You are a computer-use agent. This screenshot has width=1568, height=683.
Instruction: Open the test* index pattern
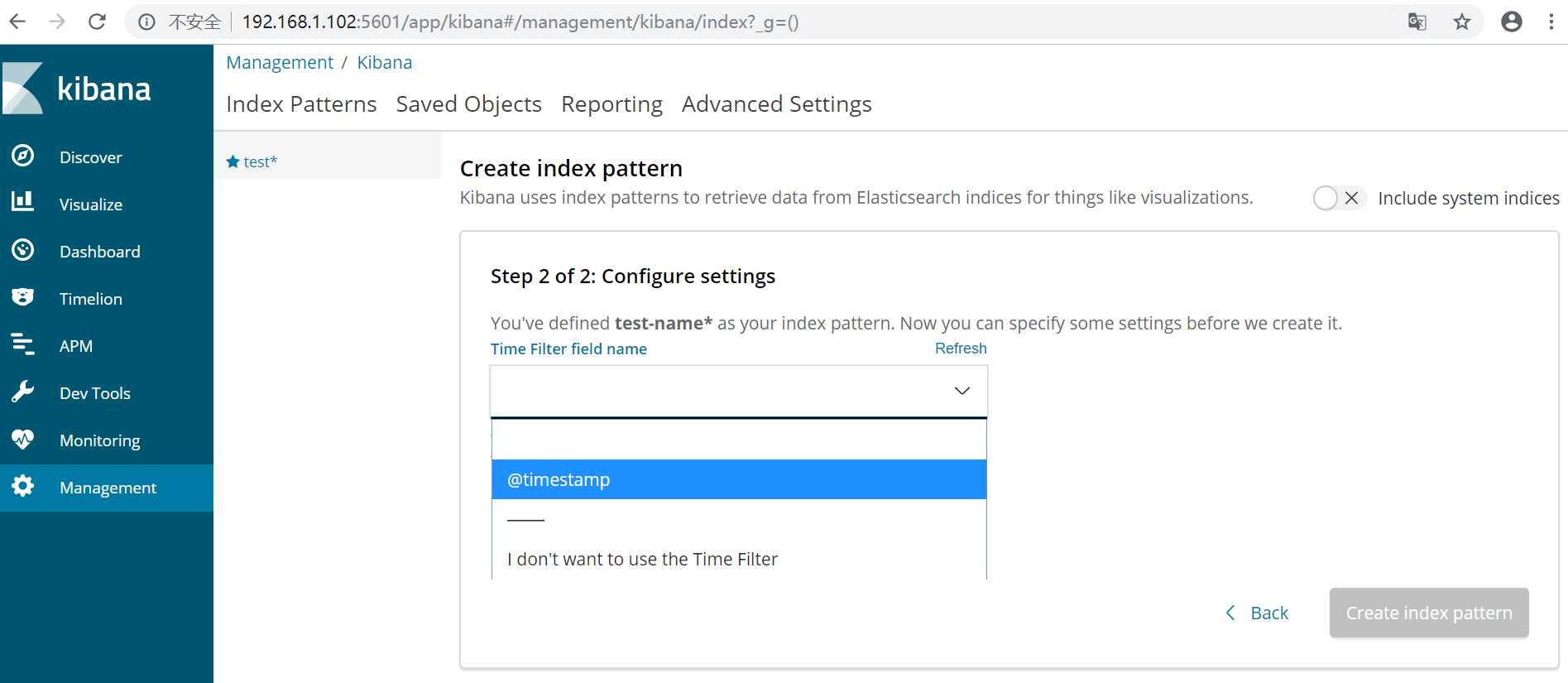[260, 161]
